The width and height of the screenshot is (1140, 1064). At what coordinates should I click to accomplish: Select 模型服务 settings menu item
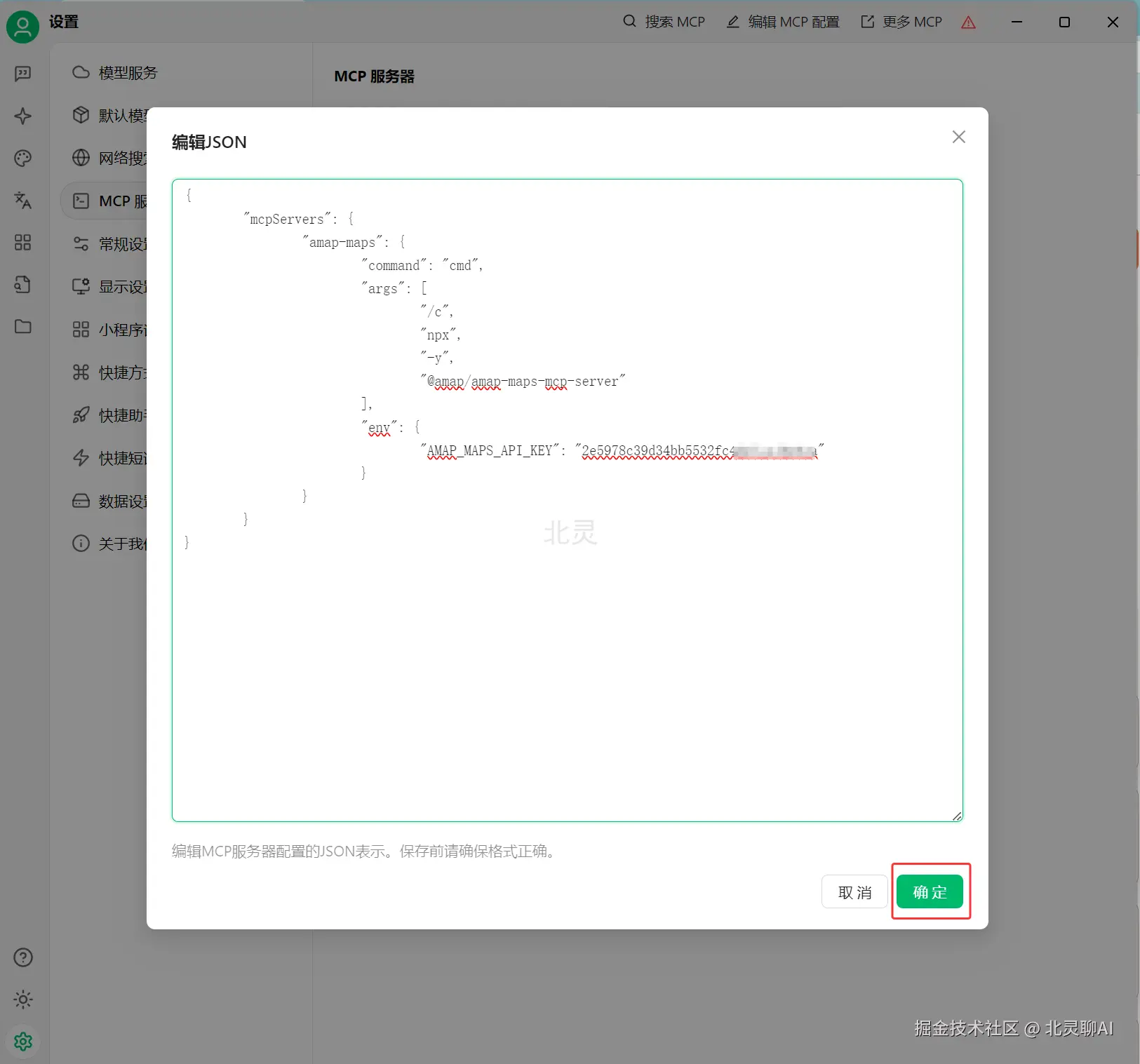pyautogui.click(x=115, y=72)
